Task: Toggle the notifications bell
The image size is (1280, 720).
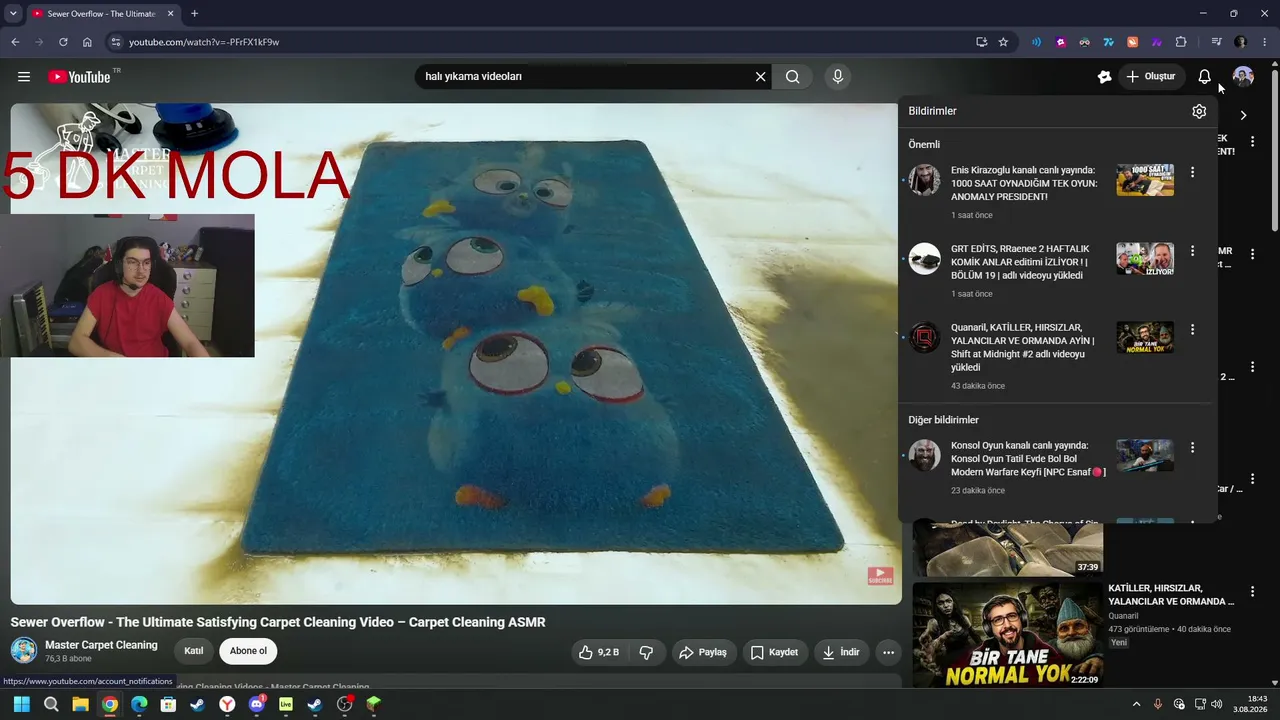Action: click(x=1205, y=77)
